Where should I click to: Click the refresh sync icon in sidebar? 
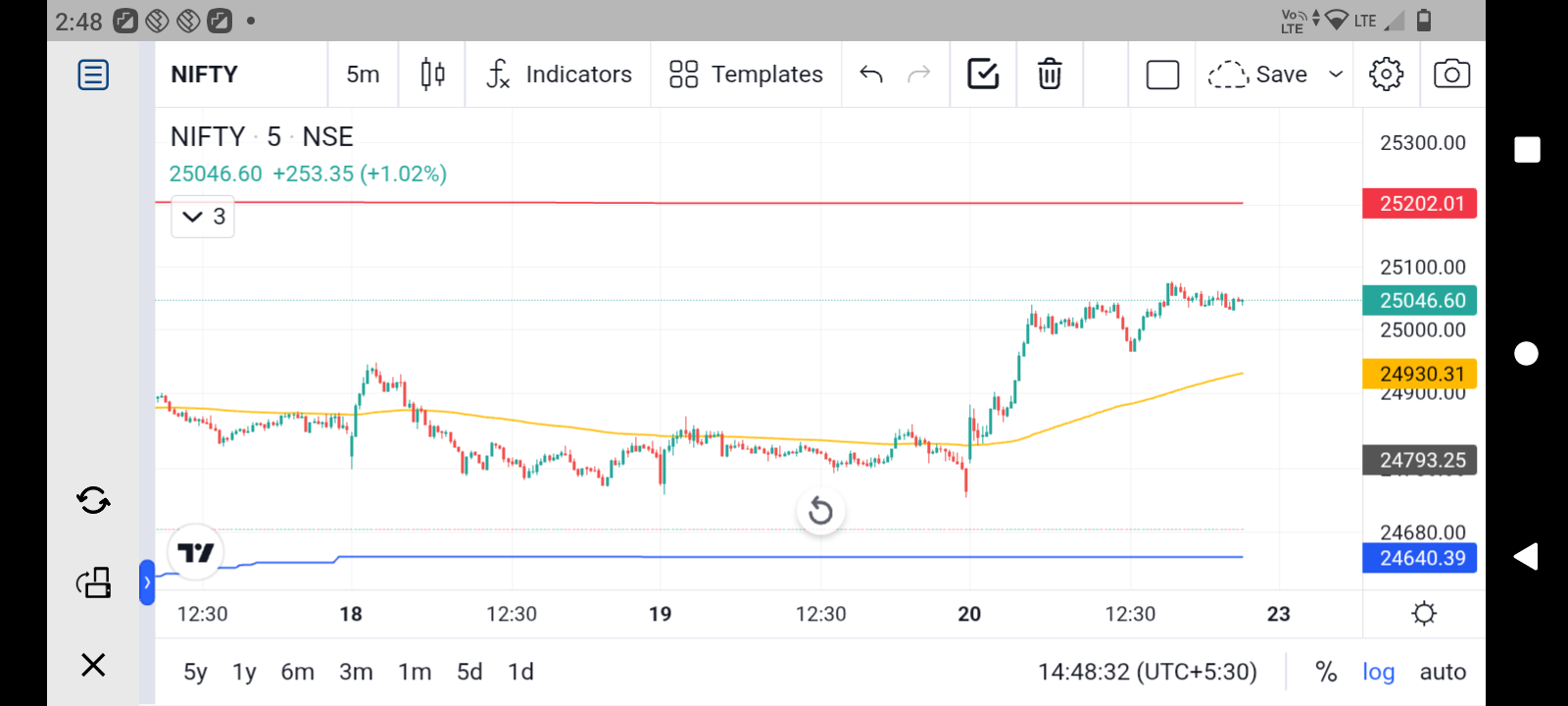click(x=93, y=501)
